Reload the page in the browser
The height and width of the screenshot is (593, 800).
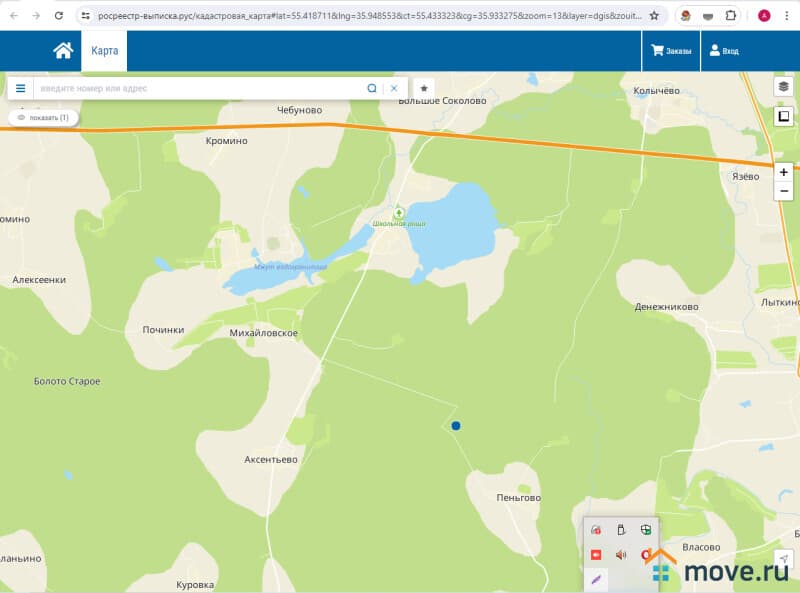tap(59, 16)
